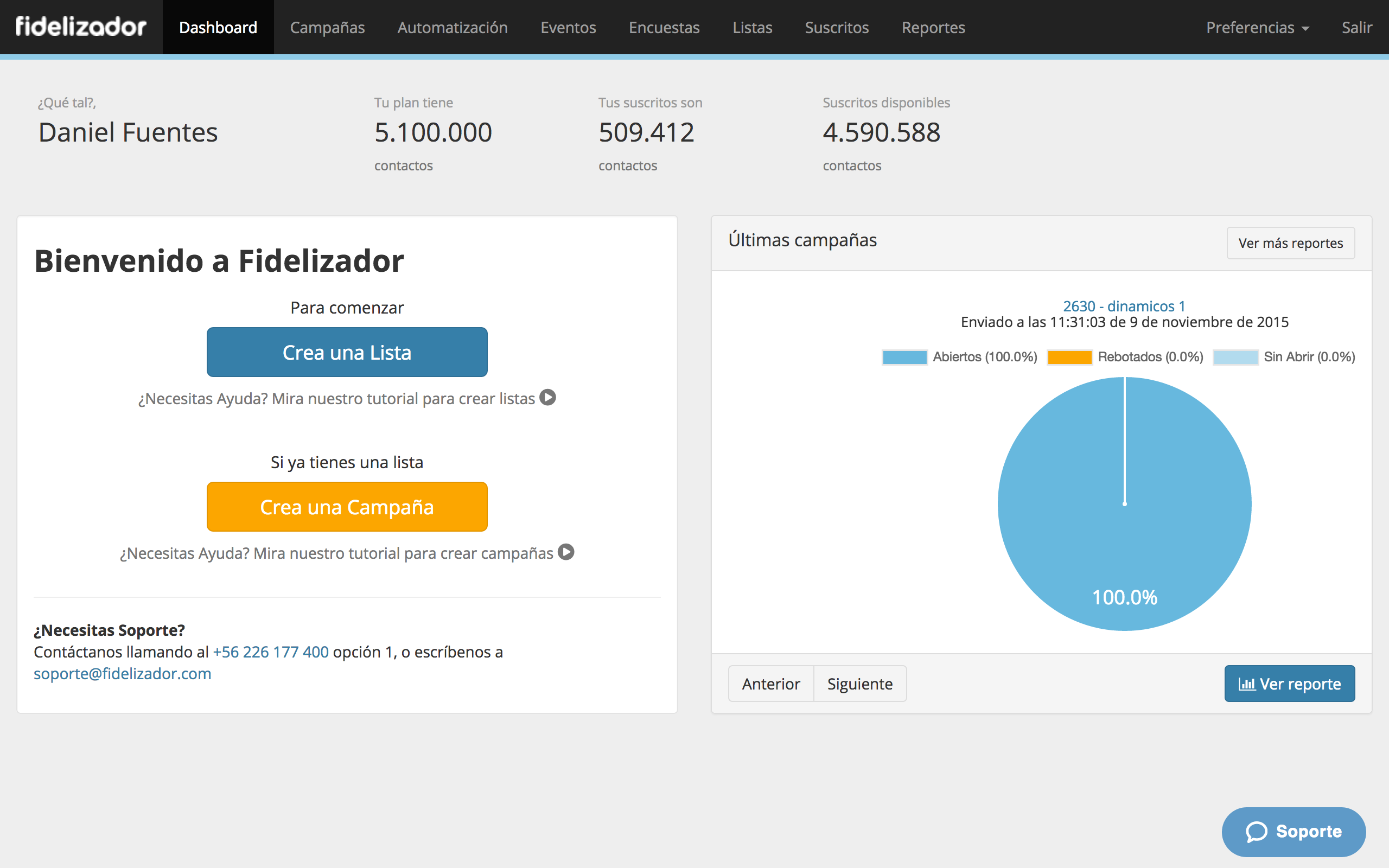Click the chart icon in Ver reporte
This screenshot has width=1389, height=868.
(x=1247, y=684)
